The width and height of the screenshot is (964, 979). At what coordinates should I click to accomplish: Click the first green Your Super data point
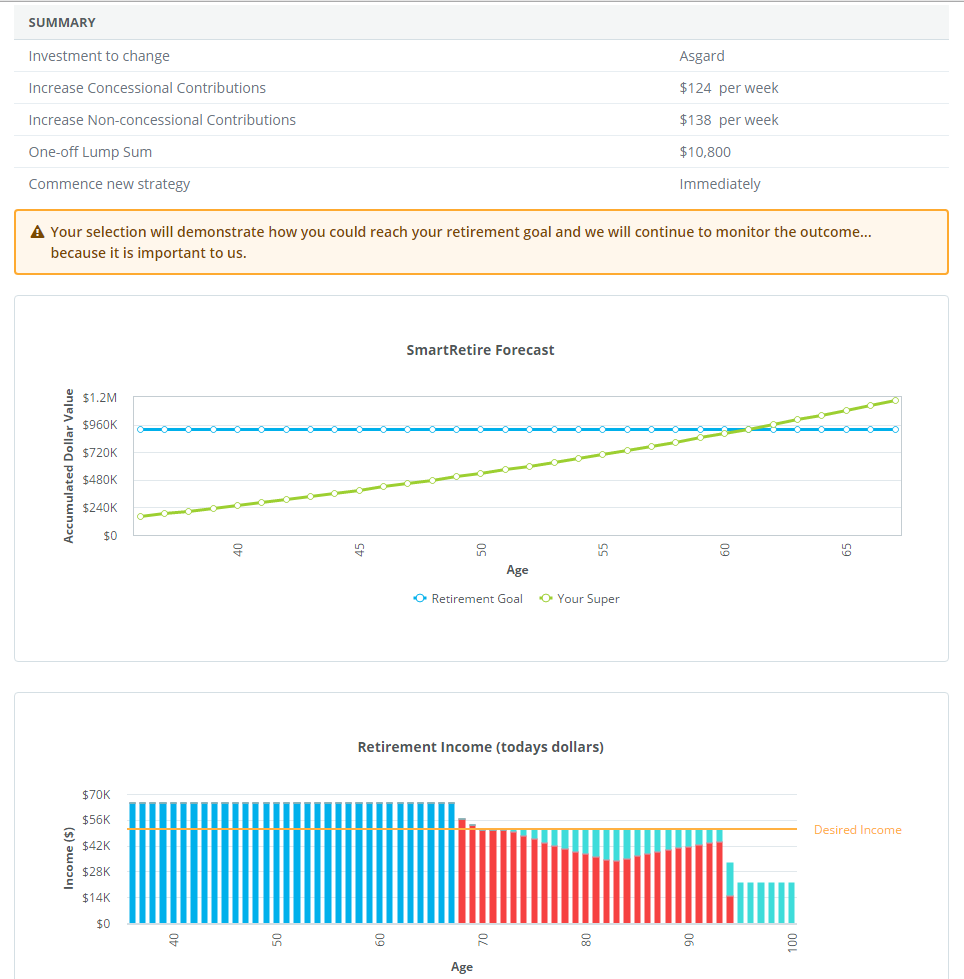(141, 516)
